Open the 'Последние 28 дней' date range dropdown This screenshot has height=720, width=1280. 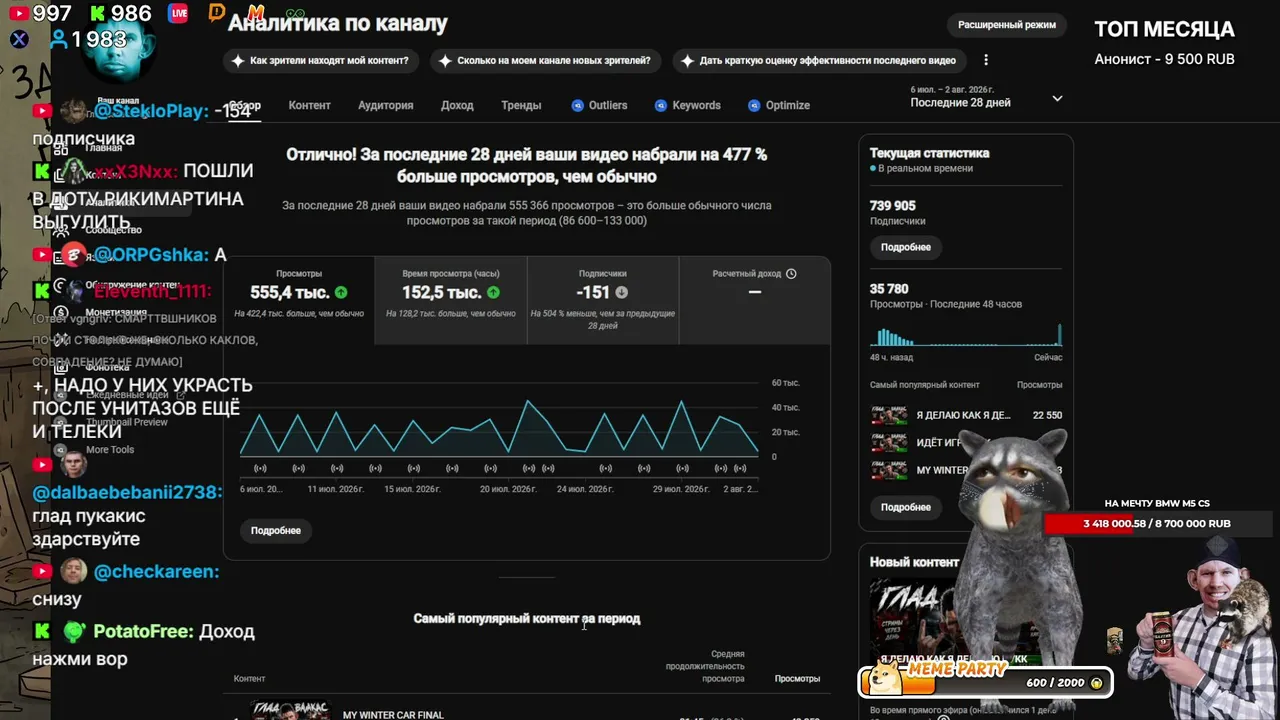point(987,97)
